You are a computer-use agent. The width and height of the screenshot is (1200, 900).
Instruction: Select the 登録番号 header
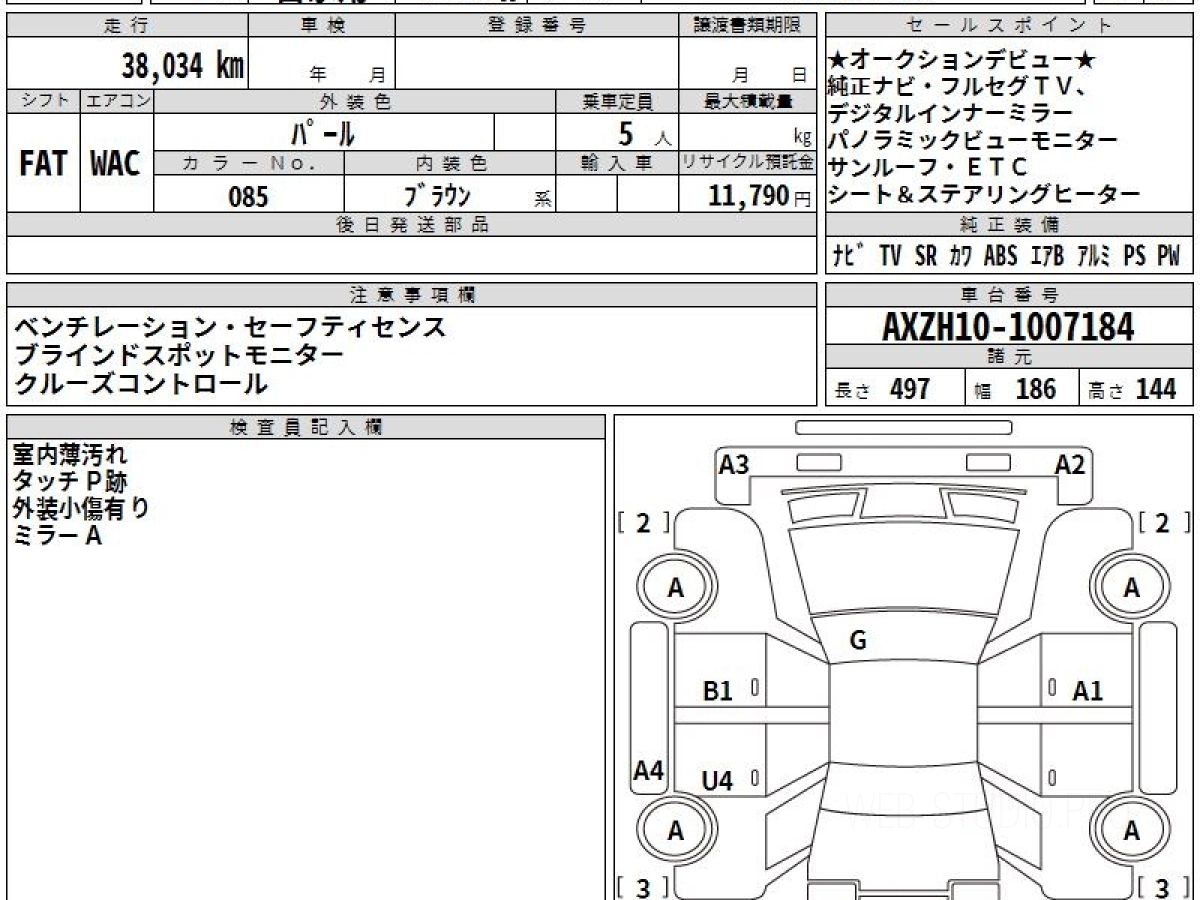pos(537,26)
